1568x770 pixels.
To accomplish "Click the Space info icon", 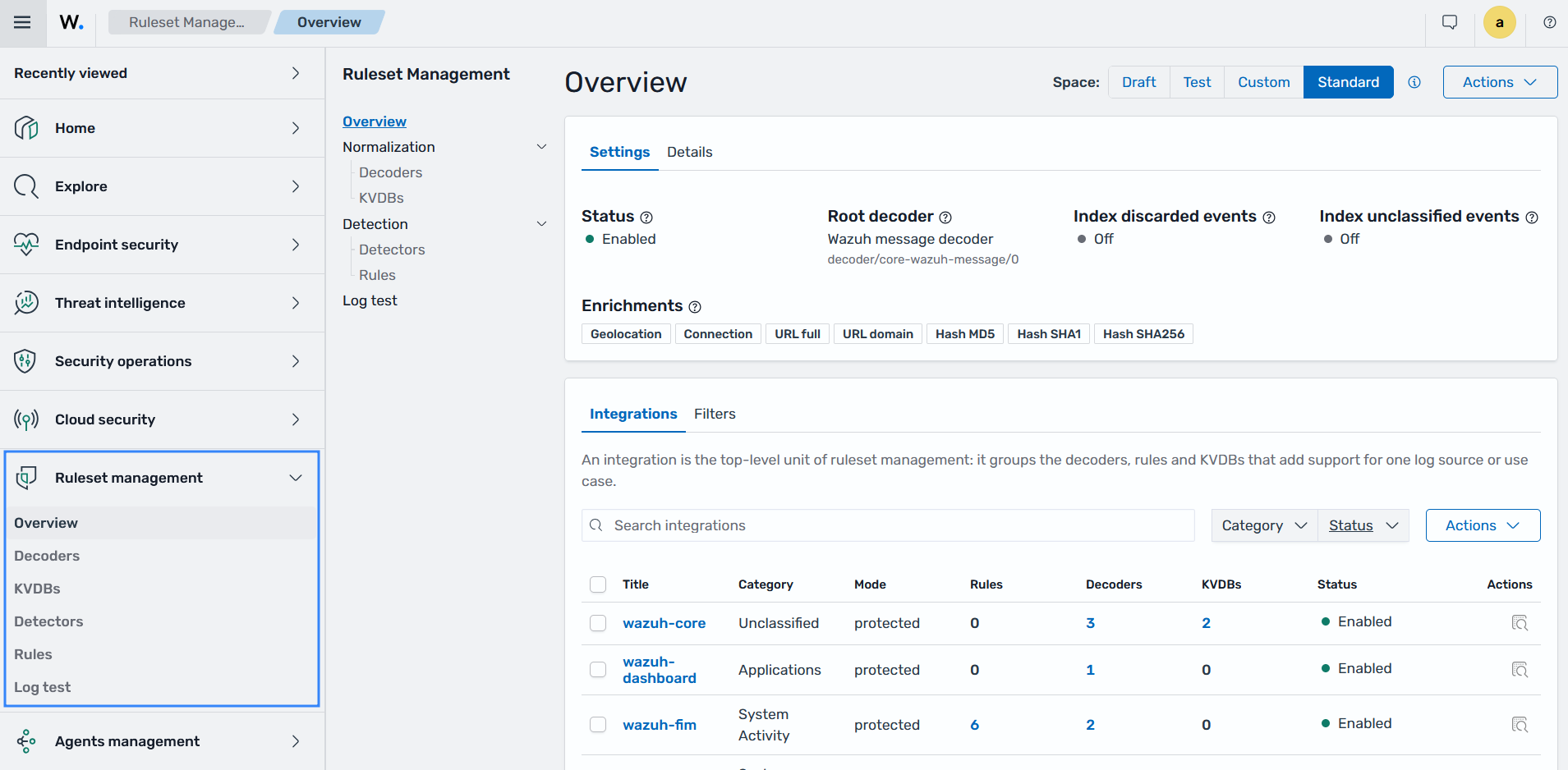I will pos(1414,82).
